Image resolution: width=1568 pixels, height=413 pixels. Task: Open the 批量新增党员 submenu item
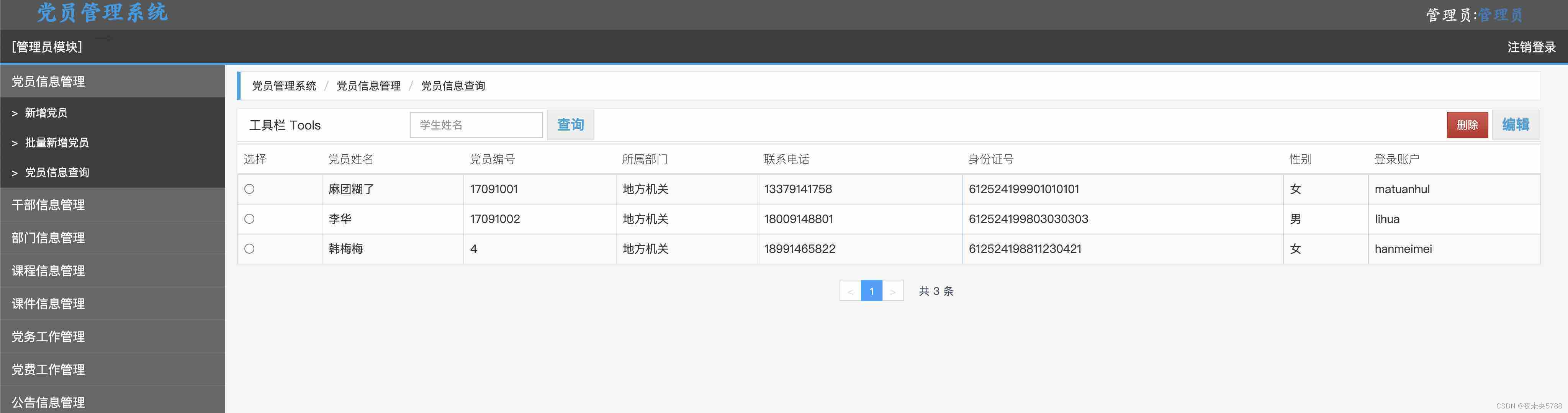pos(113,143)
